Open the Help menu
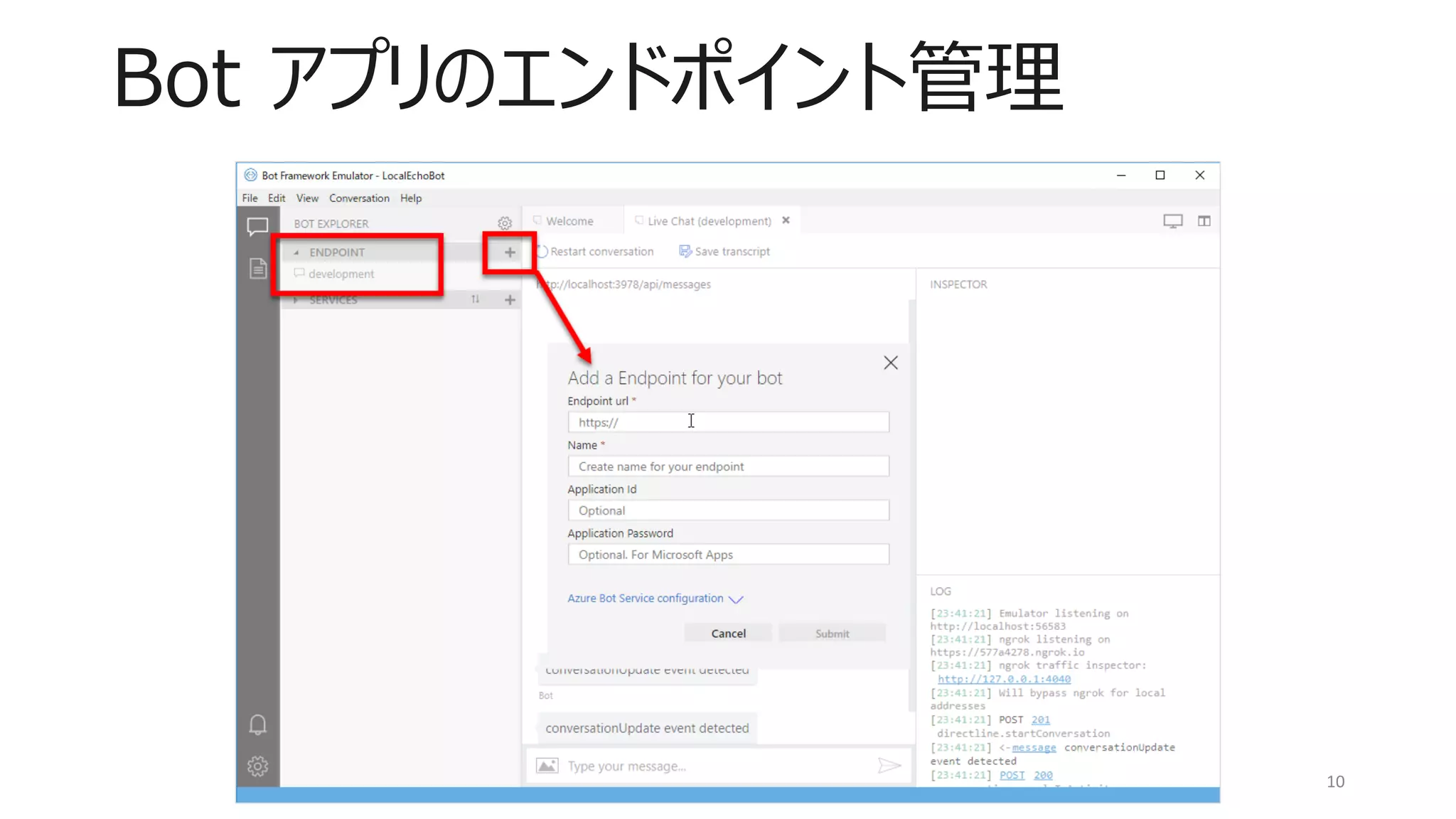 (411, 198)
